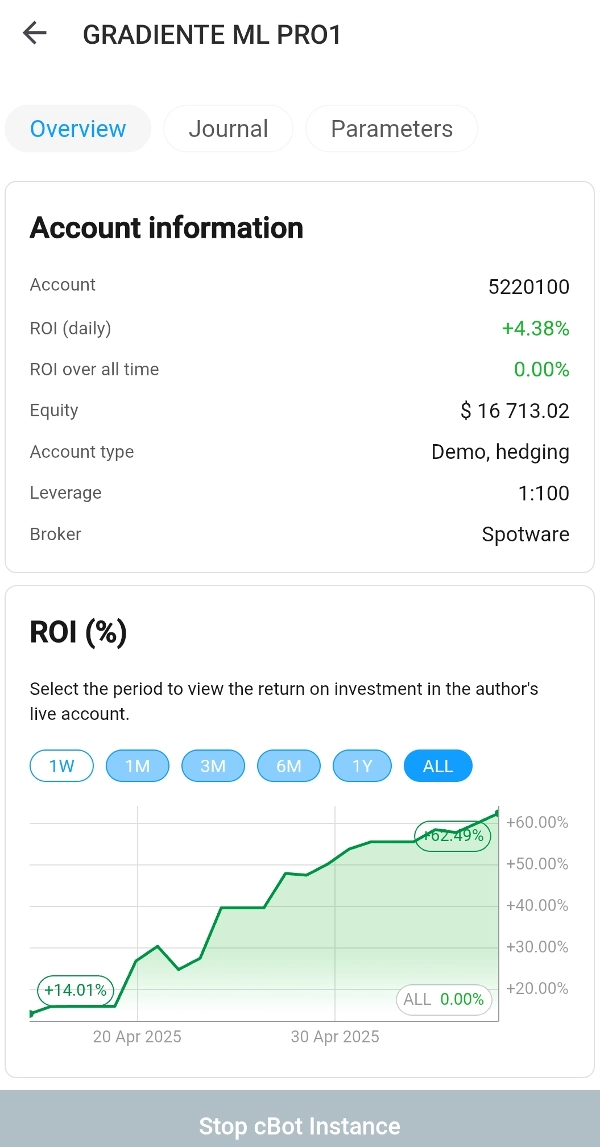This screenshot has width=600, height=1147.
Task: Open the Journal tab
Action: click(x=228, y=129)
